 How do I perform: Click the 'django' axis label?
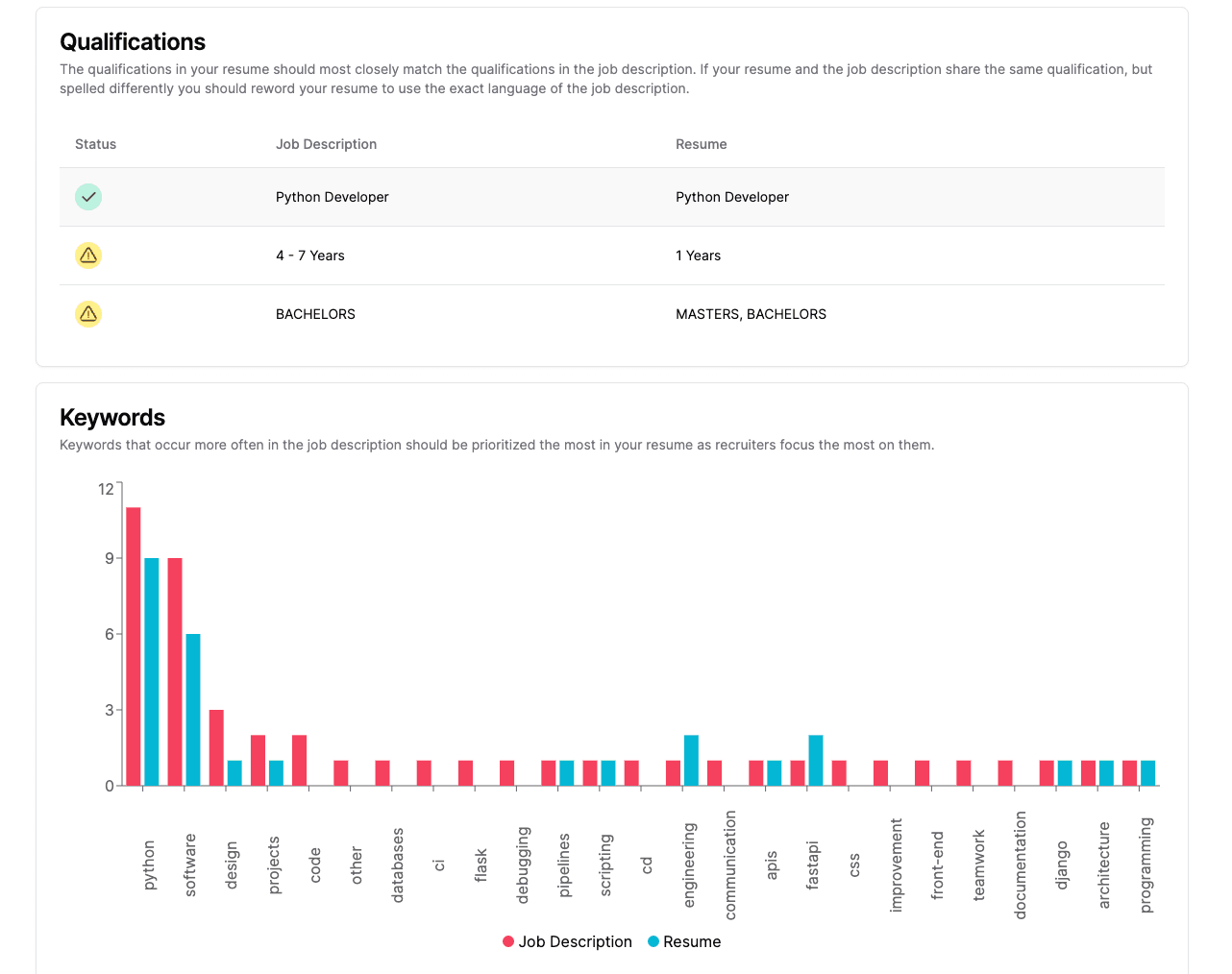click(1062, 865)
